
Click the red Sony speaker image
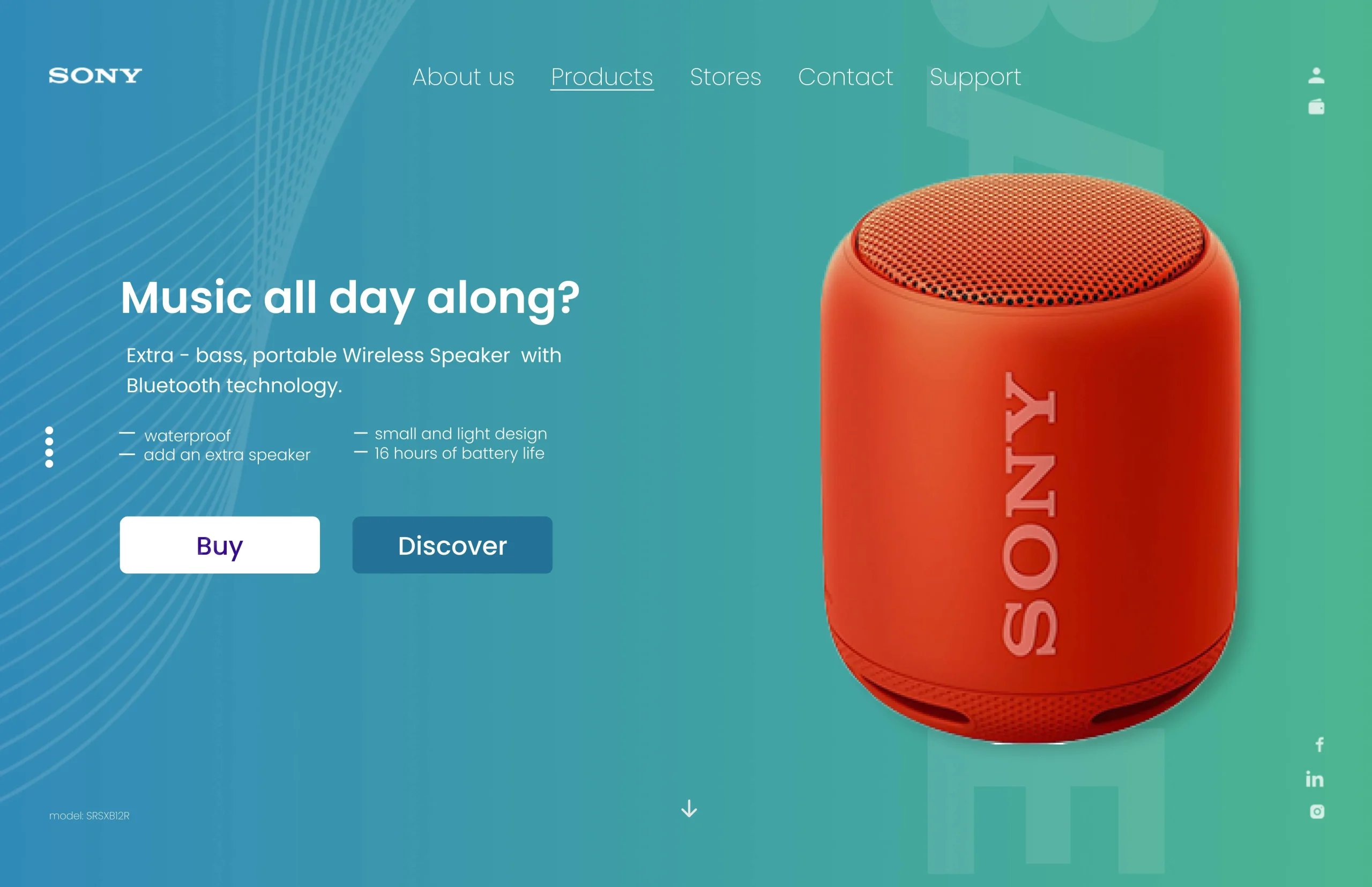coord(1030,458)
